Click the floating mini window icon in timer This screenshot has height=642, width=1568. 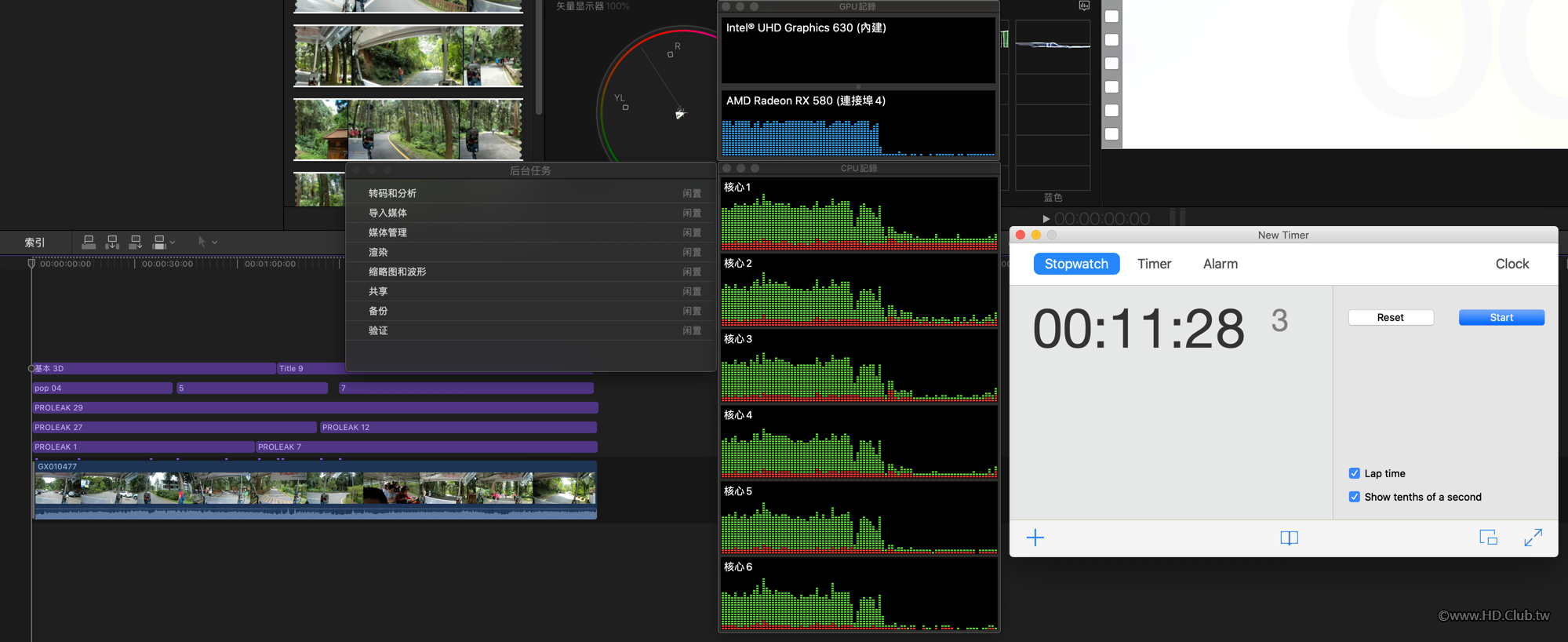(1488, 538)
